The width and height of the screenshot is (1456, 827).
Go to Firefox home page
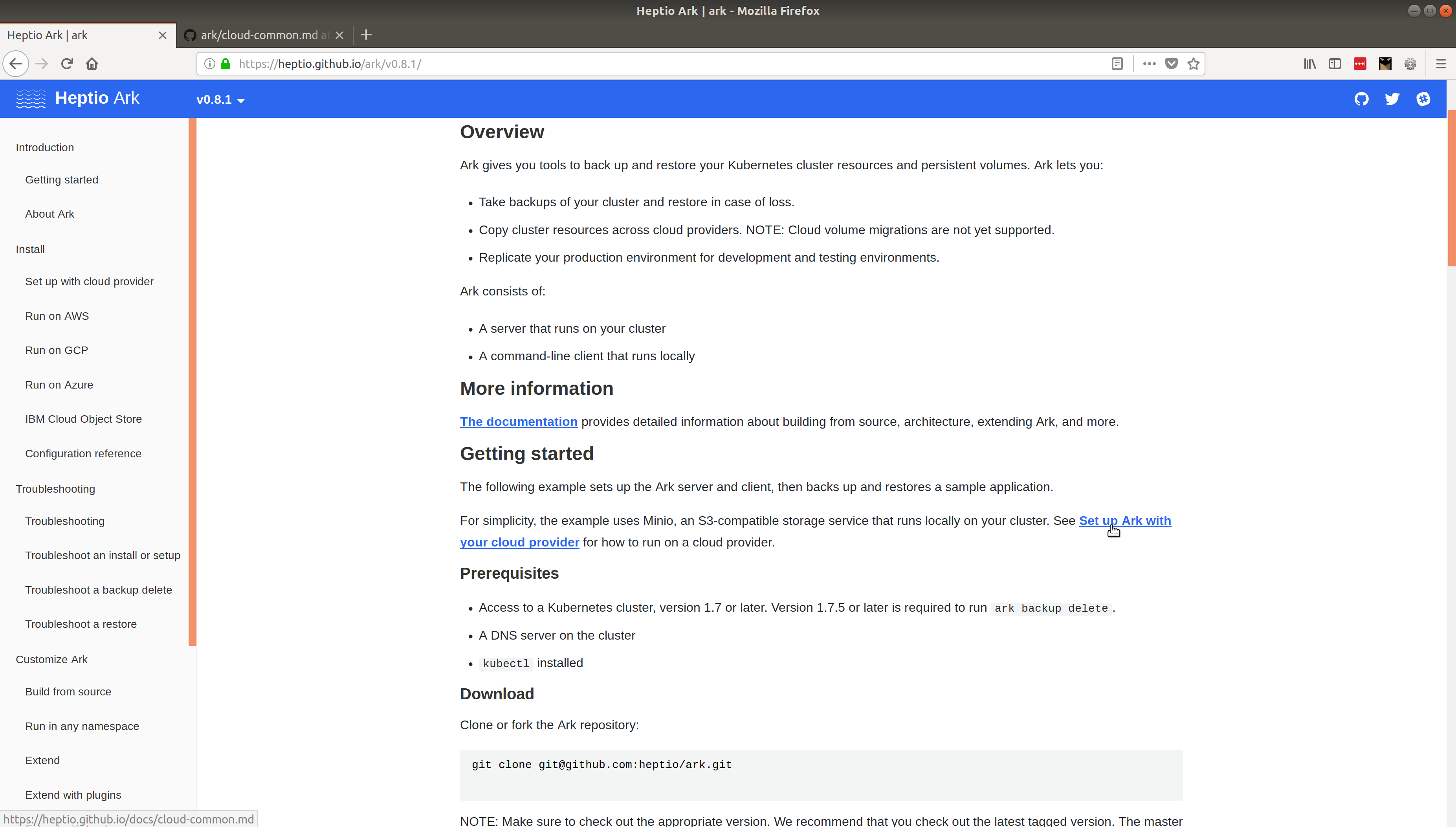(x=92, y=64)
